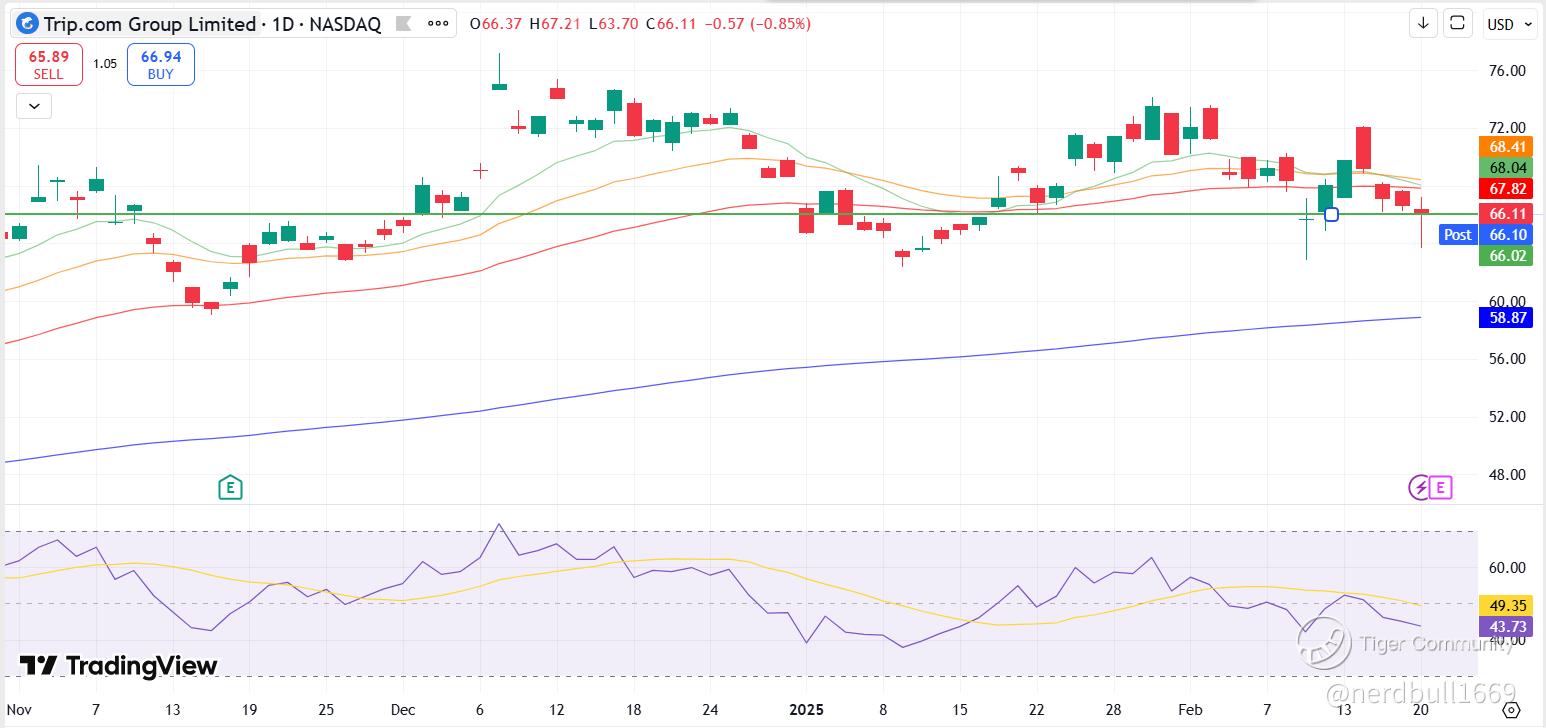Viewport: 1546px width, 728px height.
Task: Click the green earnings E marker
Action: click(230, 488)
